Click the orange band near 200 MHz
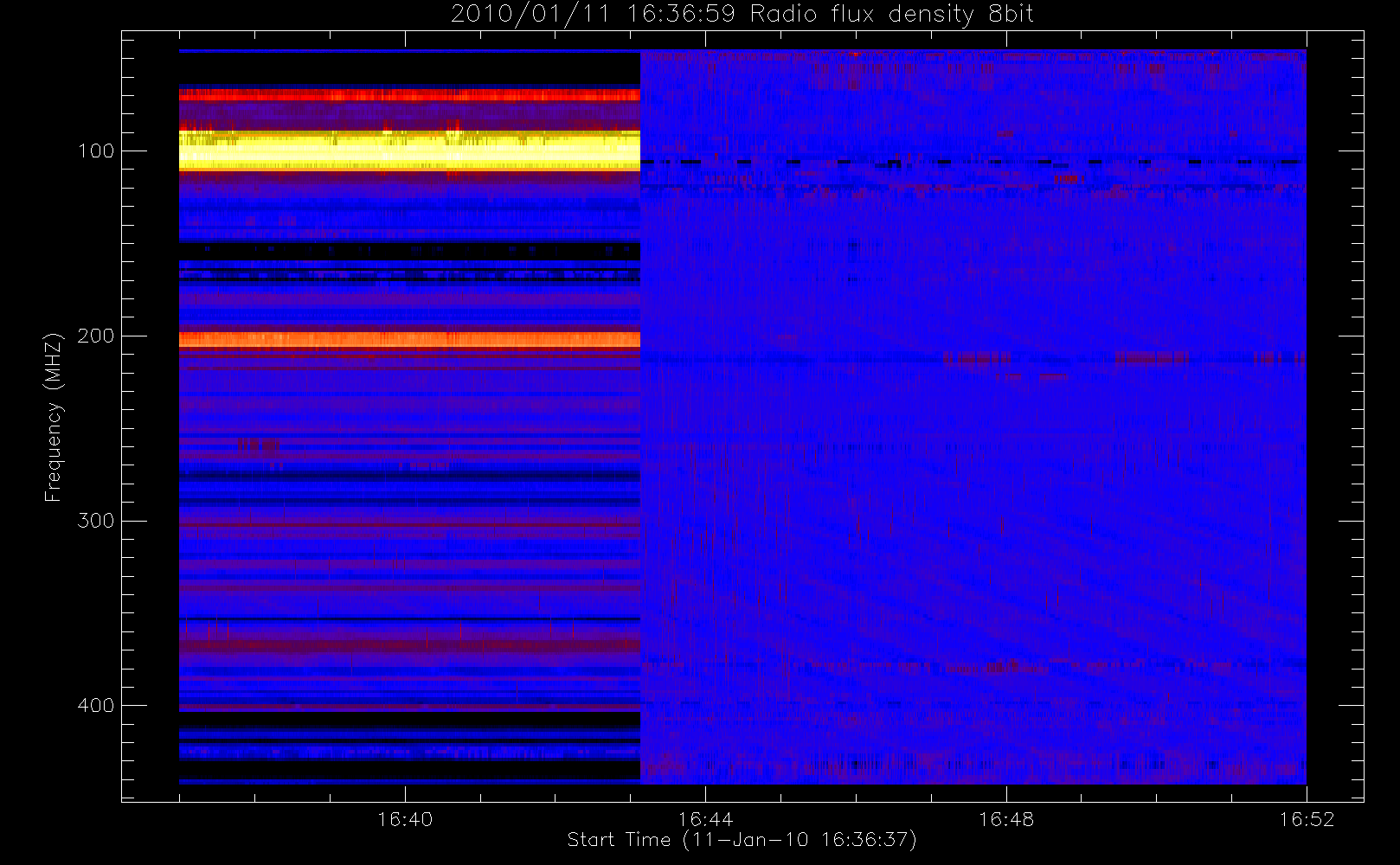The width and height of the screenshot is (1400, 865). point(409,339)
